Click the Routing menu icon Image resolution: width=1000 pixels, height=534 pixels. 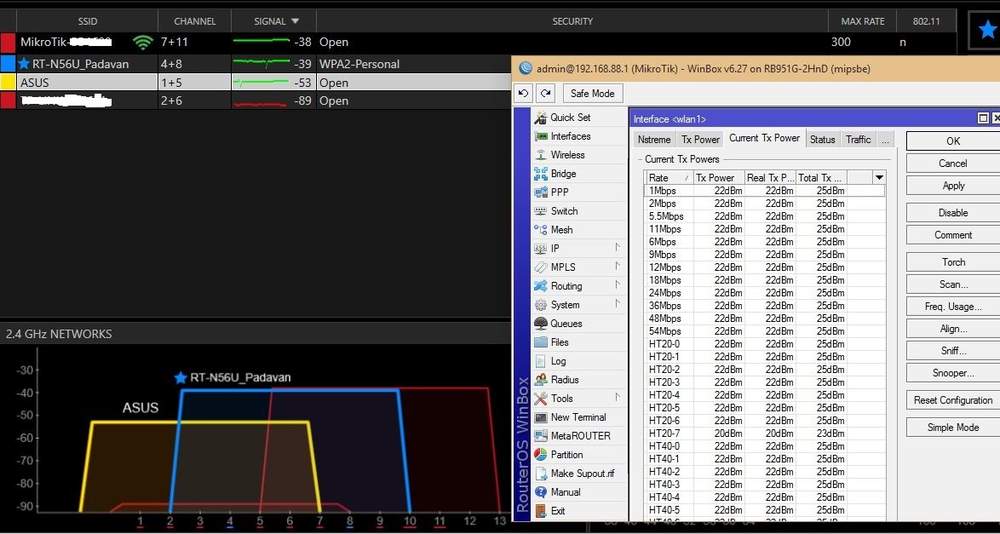click(x=541, y=286)
